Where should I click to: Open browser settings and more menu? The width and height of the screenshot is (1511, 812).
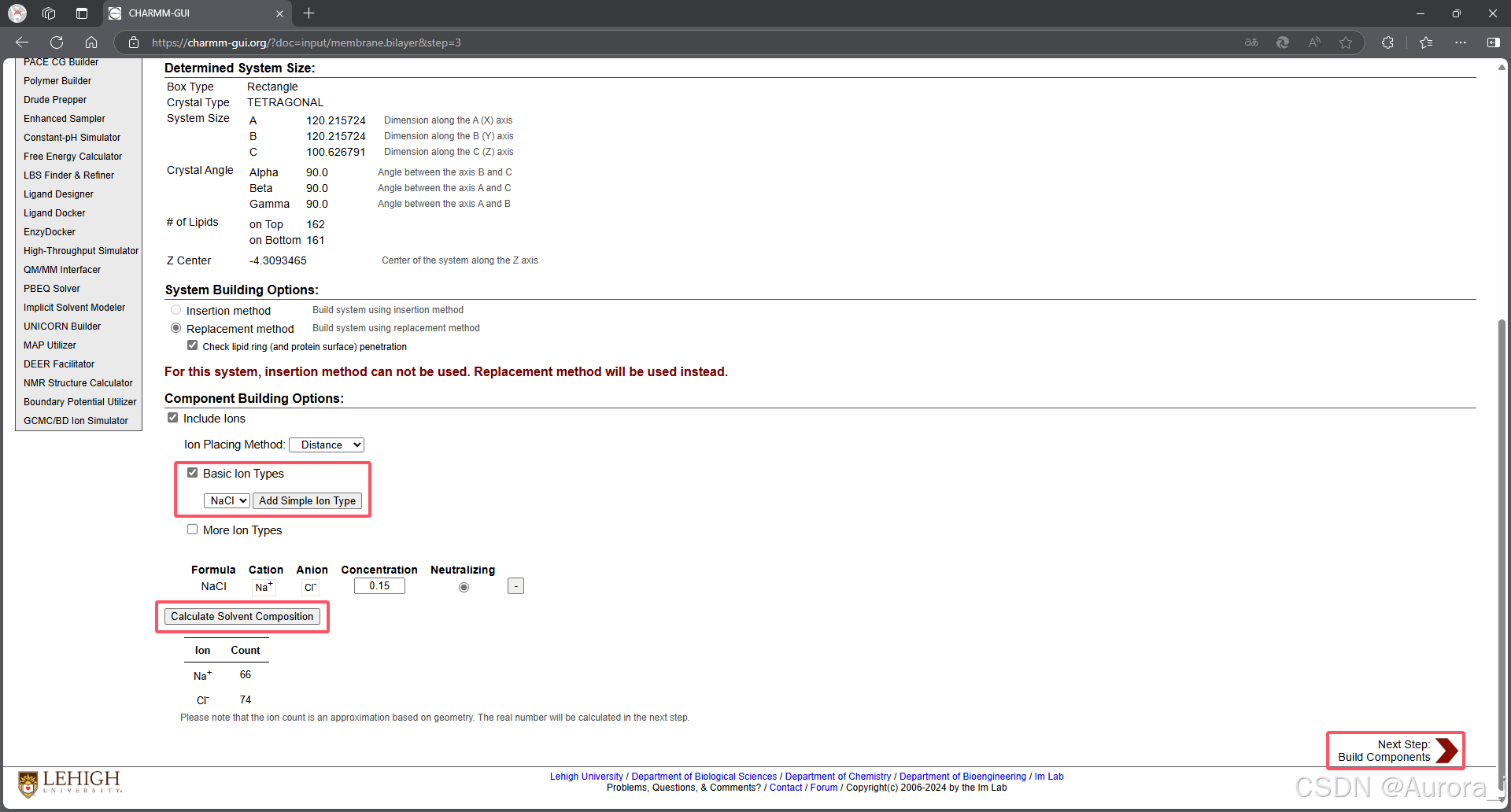click(x=1461, y=42)
